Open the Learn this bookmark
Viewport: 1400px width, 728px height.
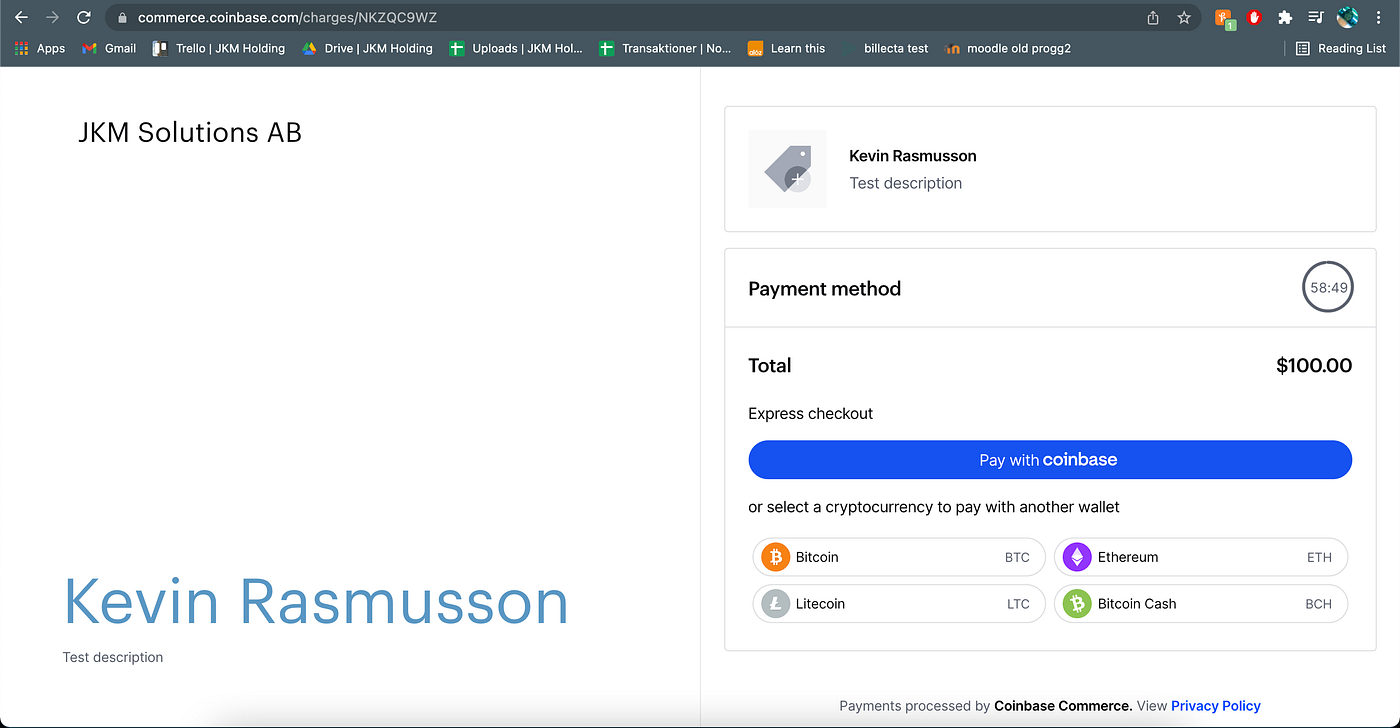[x=787, y=48]
